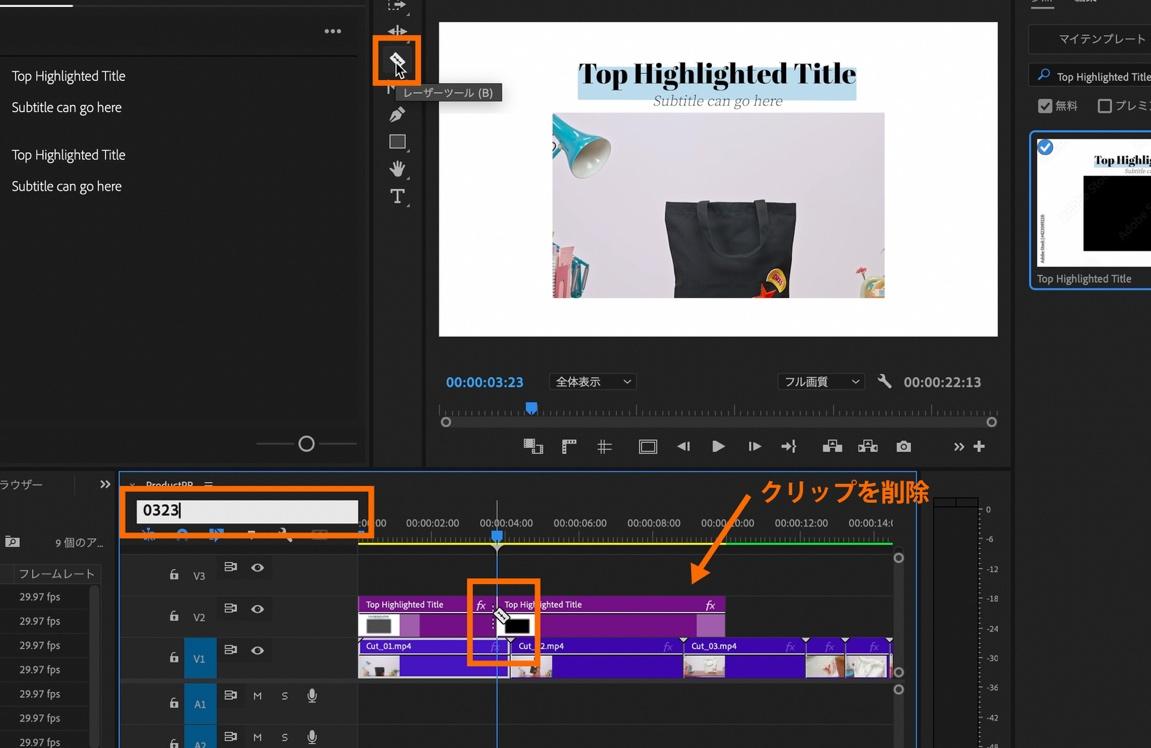1151x748 pixels.
Task: Toggle track lock on A1
Action: point(174,702)
